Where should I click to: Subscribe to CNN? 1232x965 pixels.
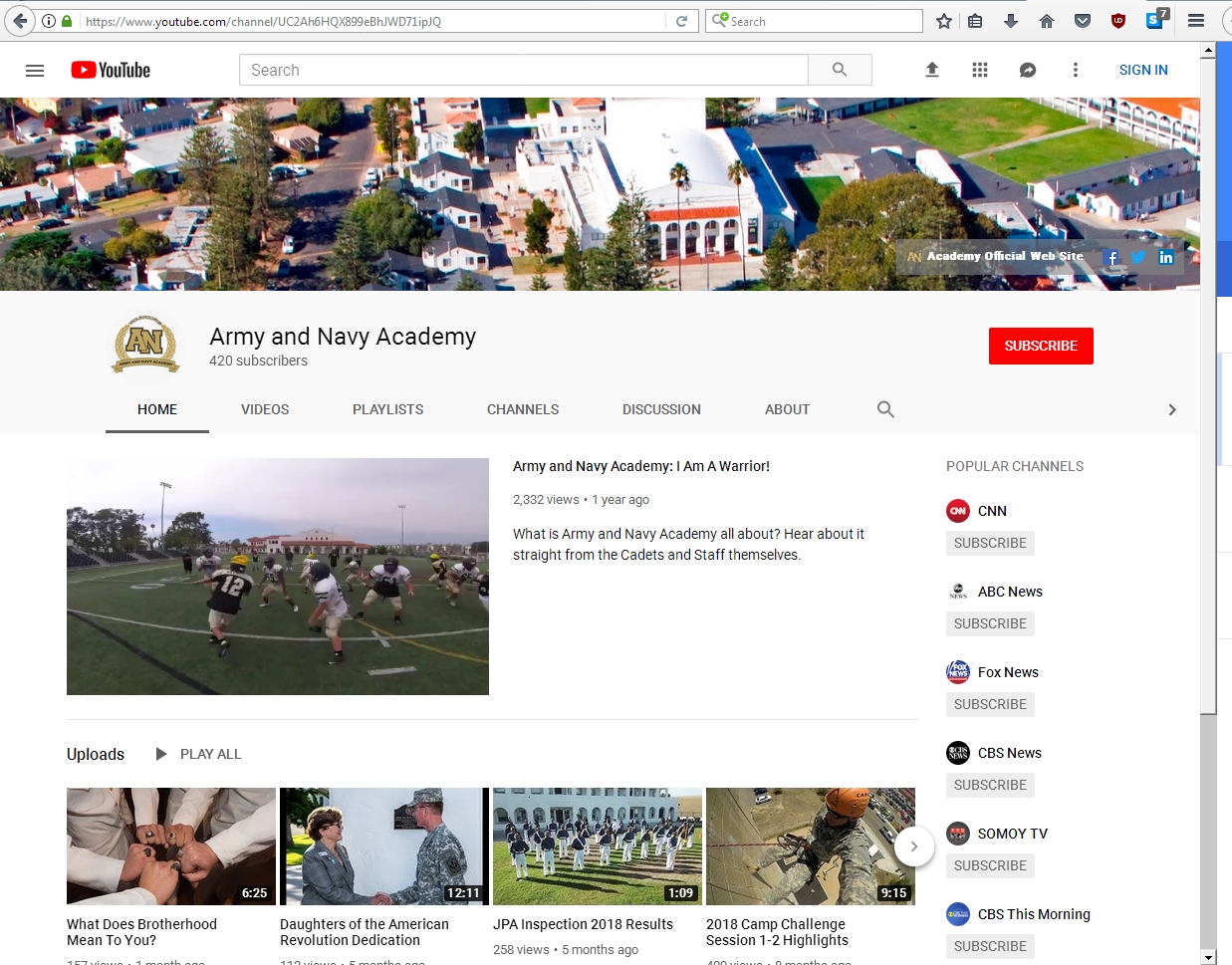pos(990,543)
